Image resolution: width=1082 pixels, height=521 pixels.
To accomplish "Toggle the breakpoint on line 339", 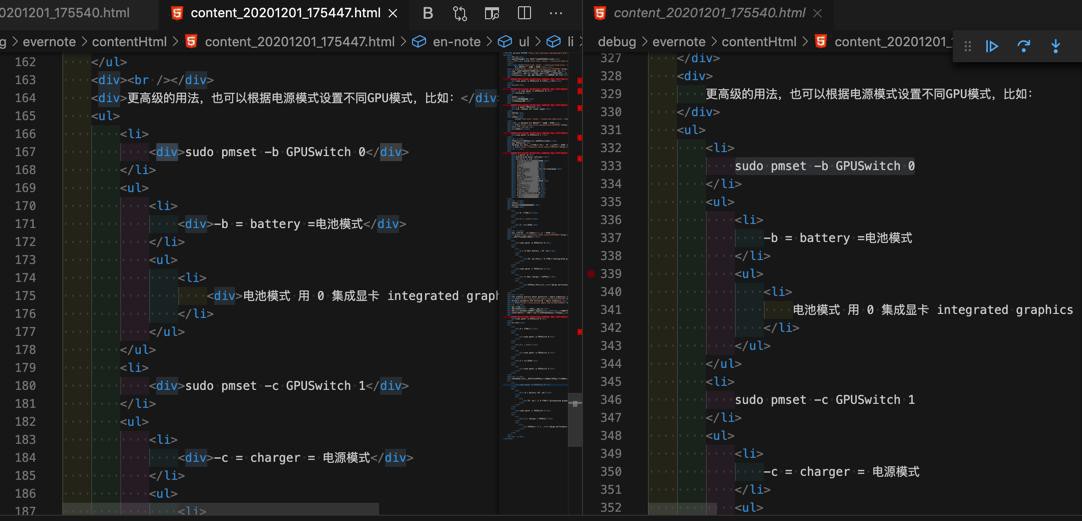I will coord(591,274).
